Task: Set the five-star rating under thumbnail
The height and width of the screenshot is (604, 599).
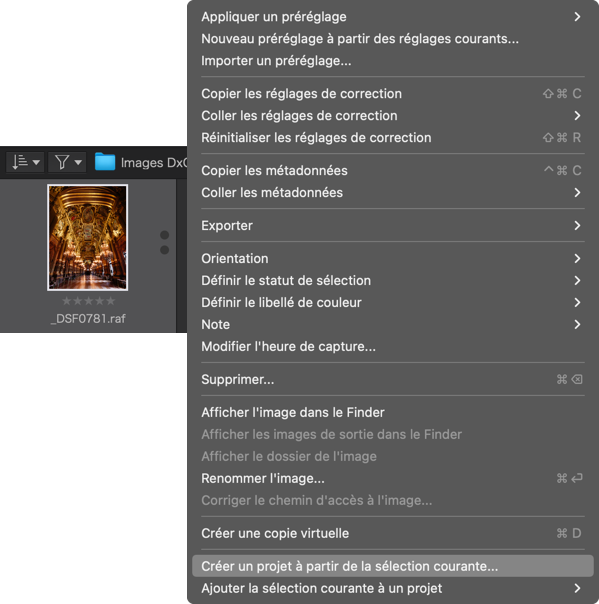Action: pos(88,301)
